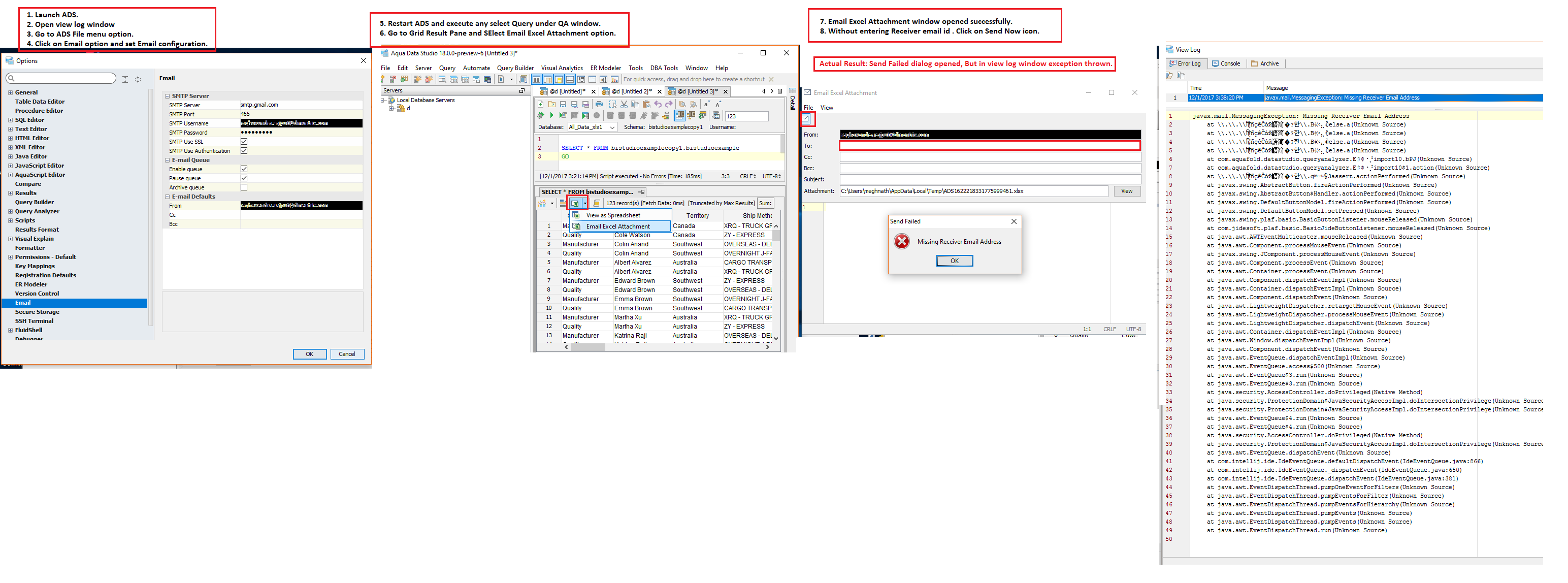The image size is (1568, 583).
Task: Click the Copy icon in View Log toolbar
Action: pos(1182,76)
